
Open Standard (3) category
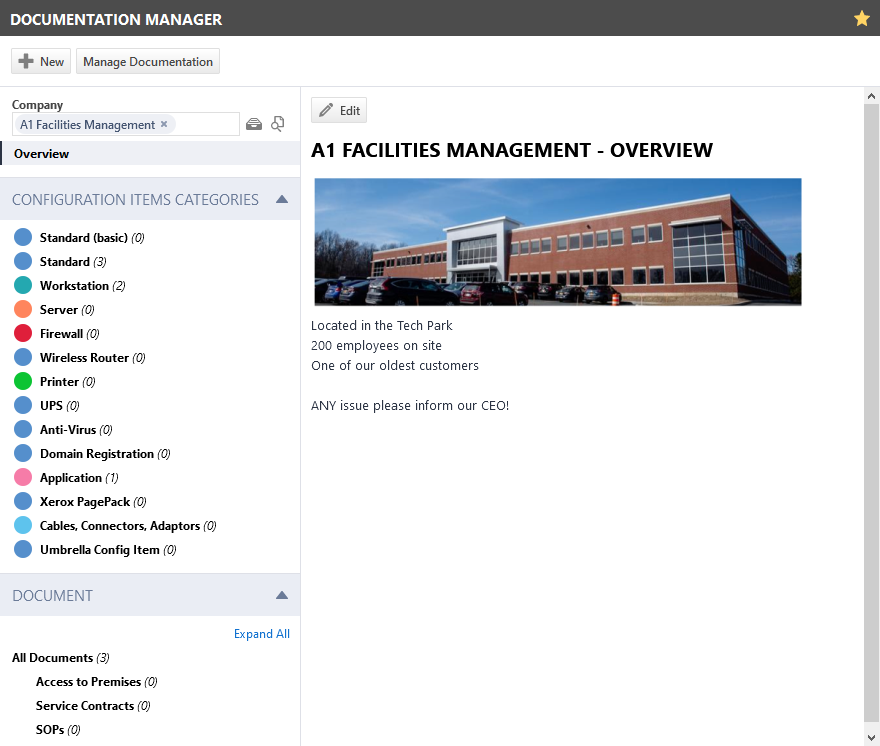(73, 262)
